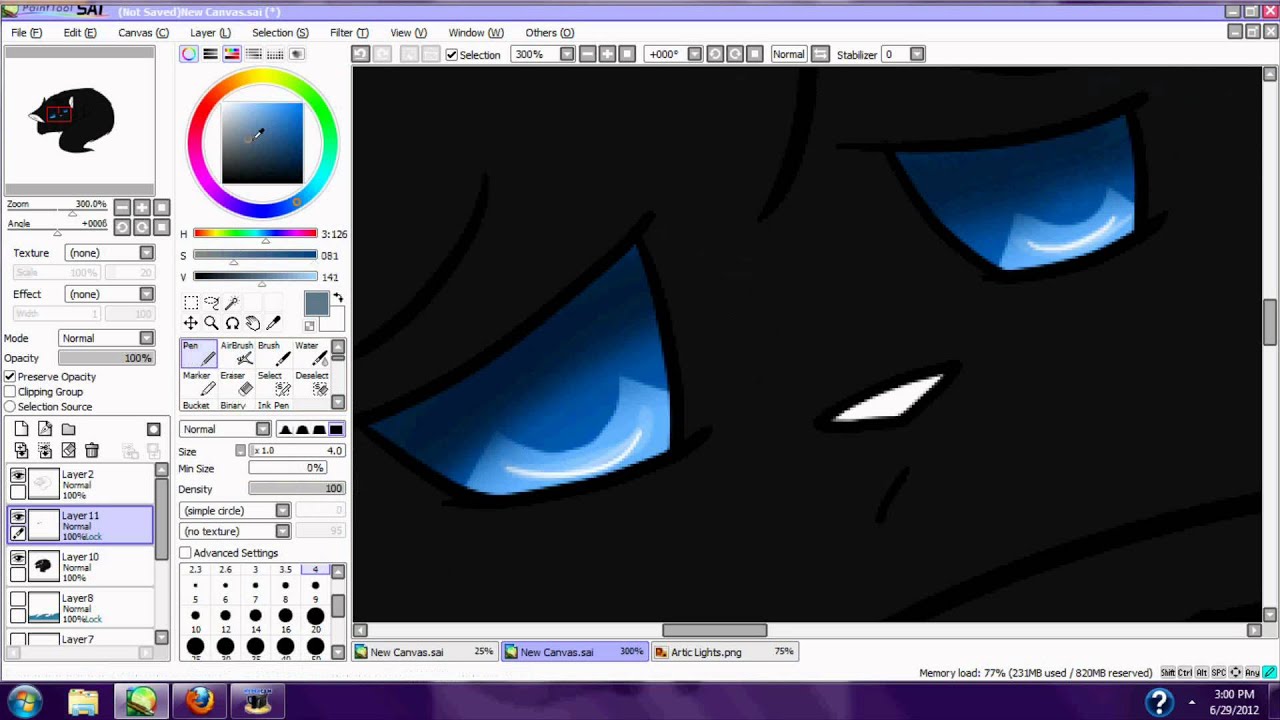Switch to New Canvas.sai 25% tab
Screen dimensions: 1280x720
click(425, 652)
